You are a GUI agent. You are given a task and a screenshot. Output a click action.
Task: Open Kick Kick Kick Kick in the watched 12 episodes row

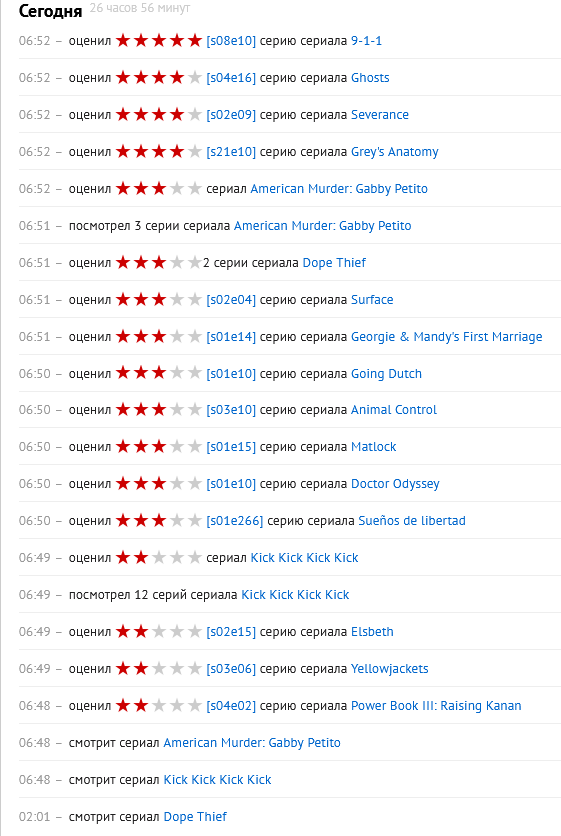(295, 595)
